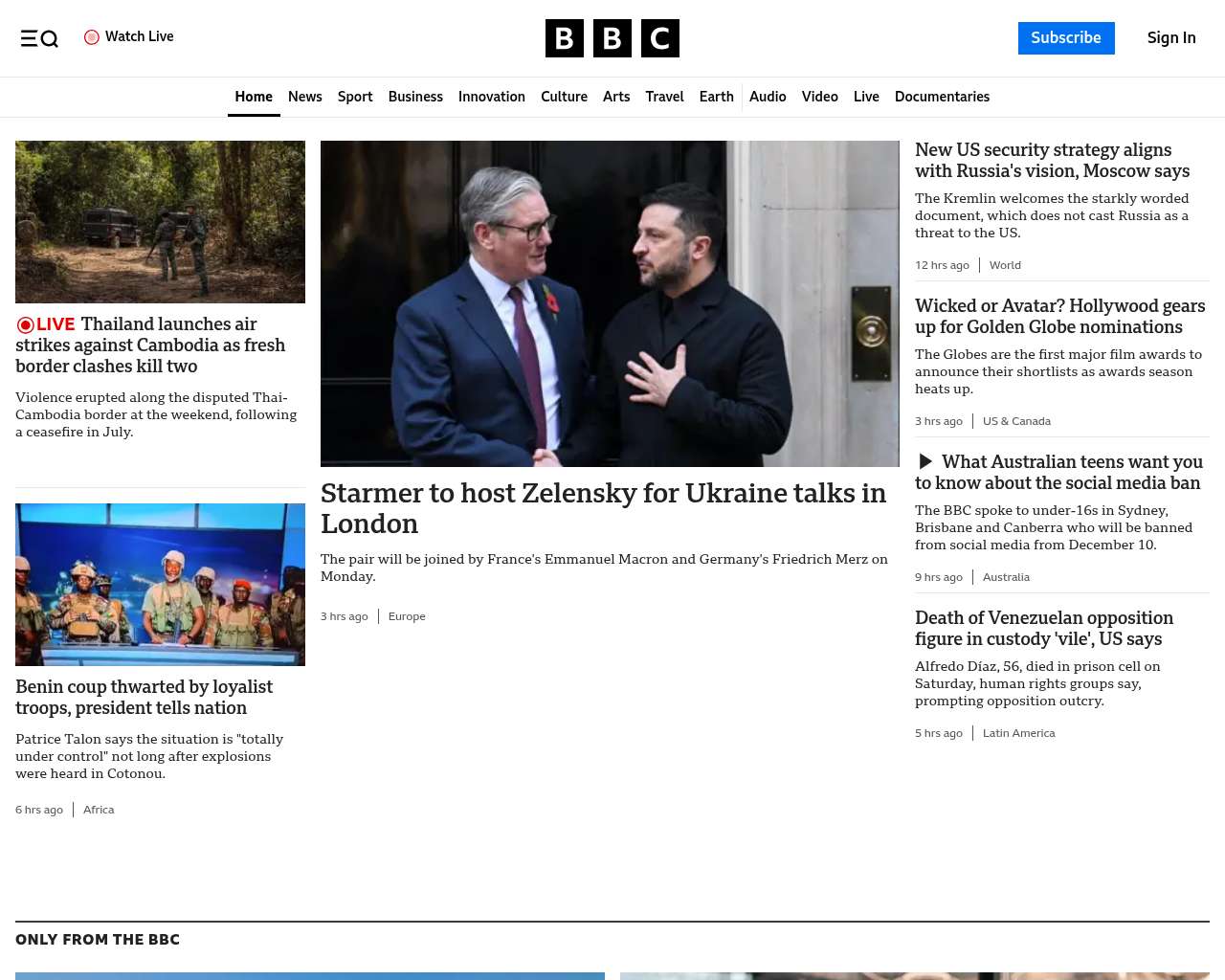Open the Venezuelan opposition figure story
Screen dimensions: 1225x980
[x=1044, y=629]
